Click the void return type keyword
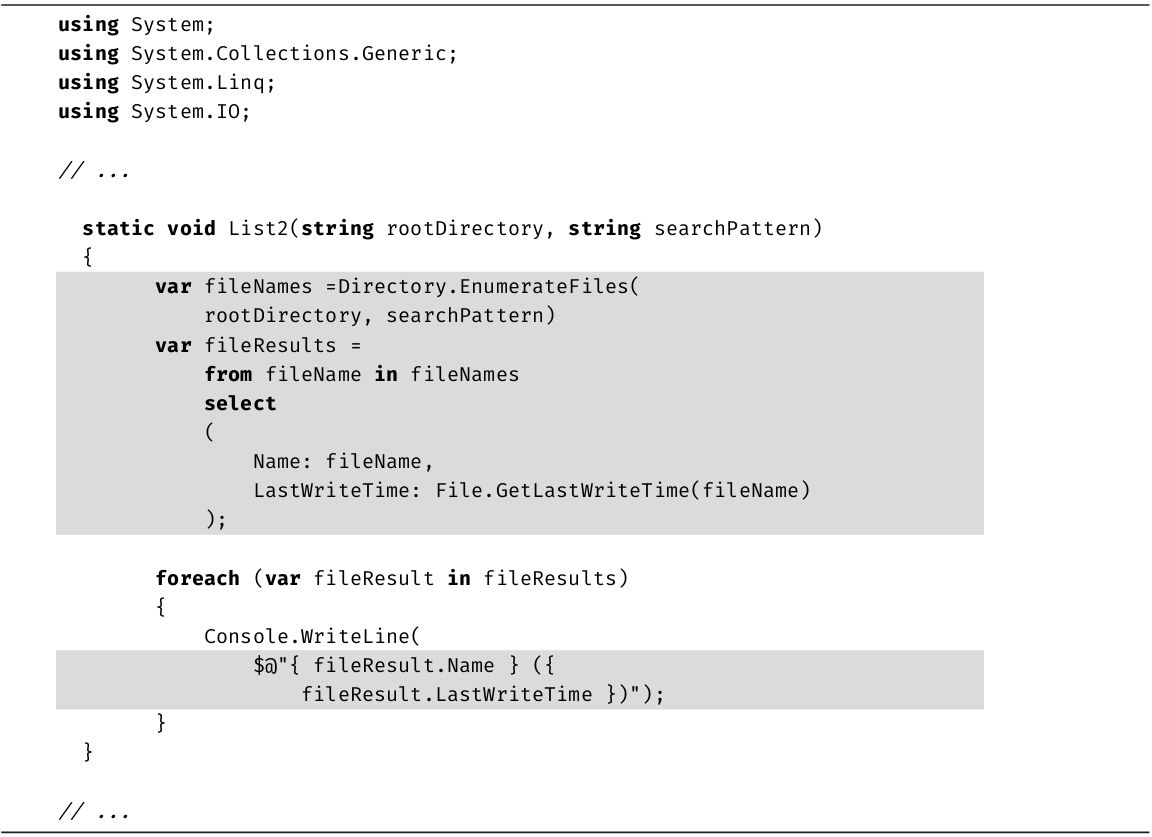Viewport: 1152px width, 837px height. click(191, 228)
